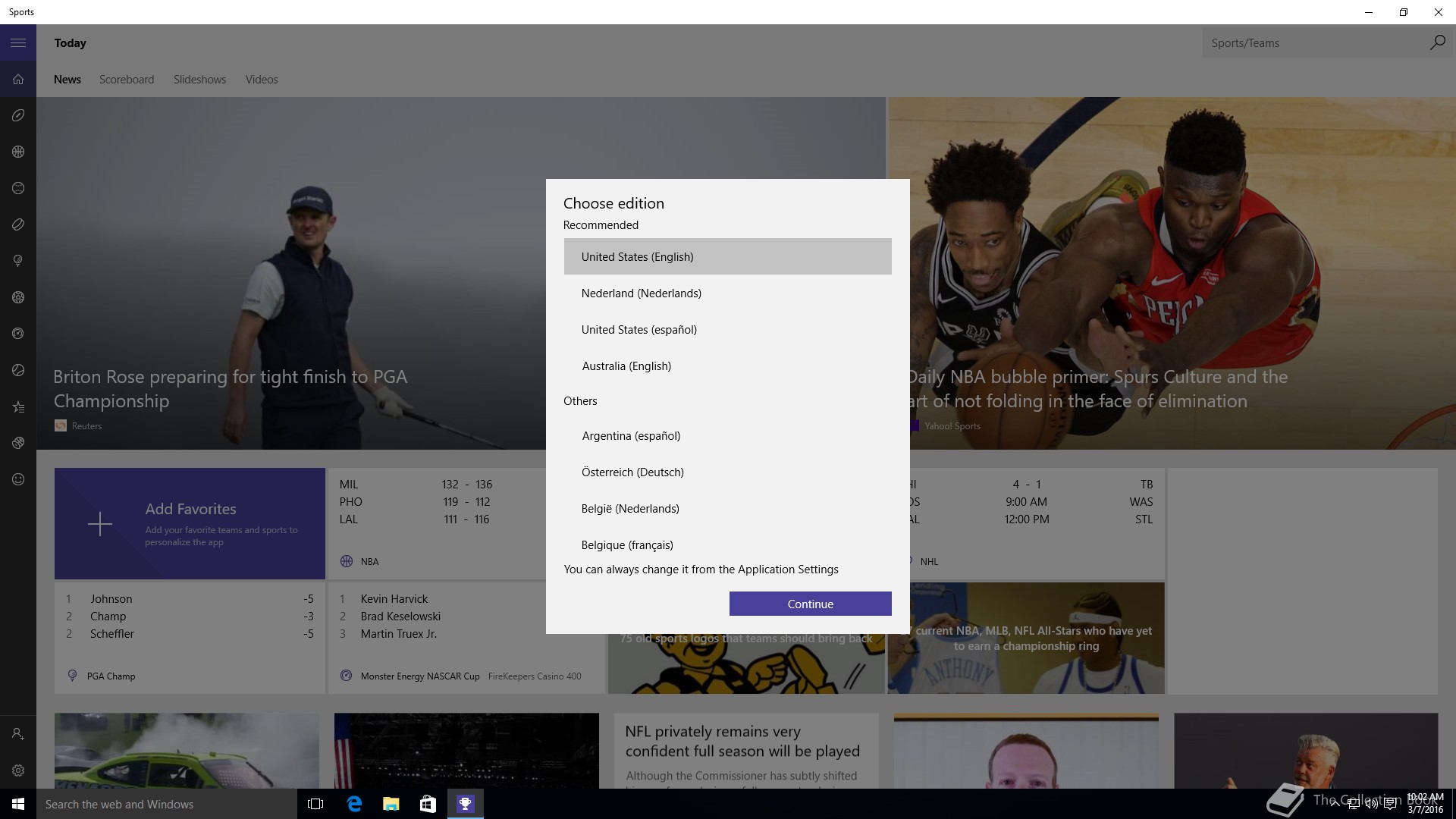Open the Store app from taskbar

pyautogui.click(x=428, y=804)
